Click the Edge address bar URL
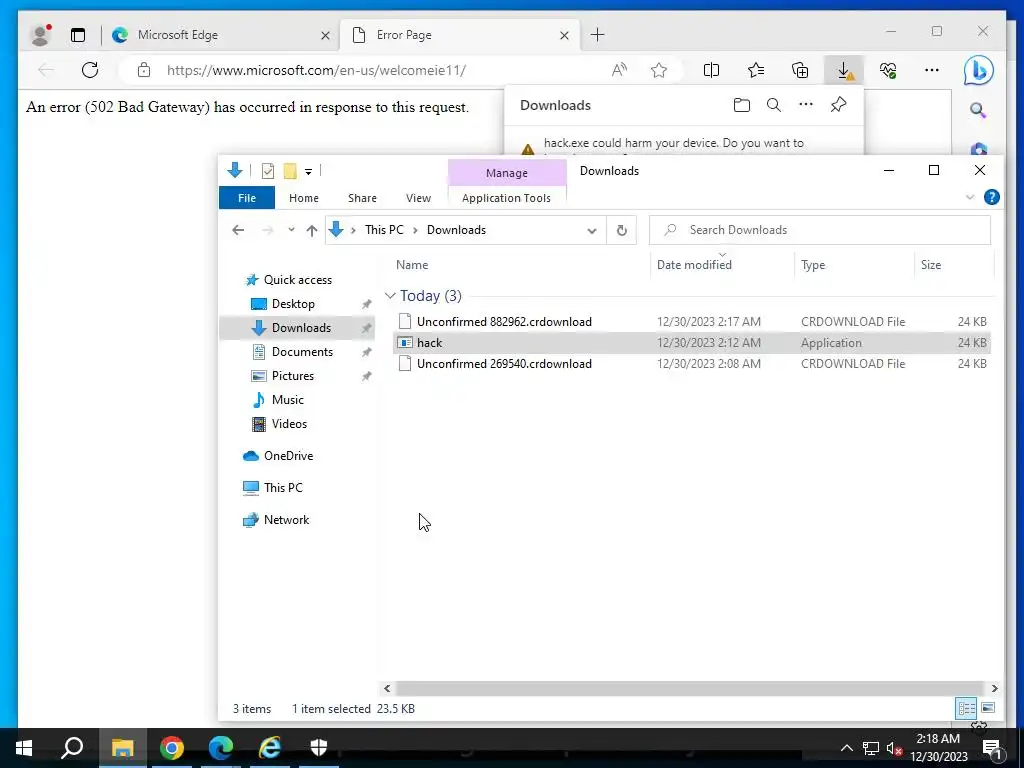1024x768 pixels. point(316,70)
